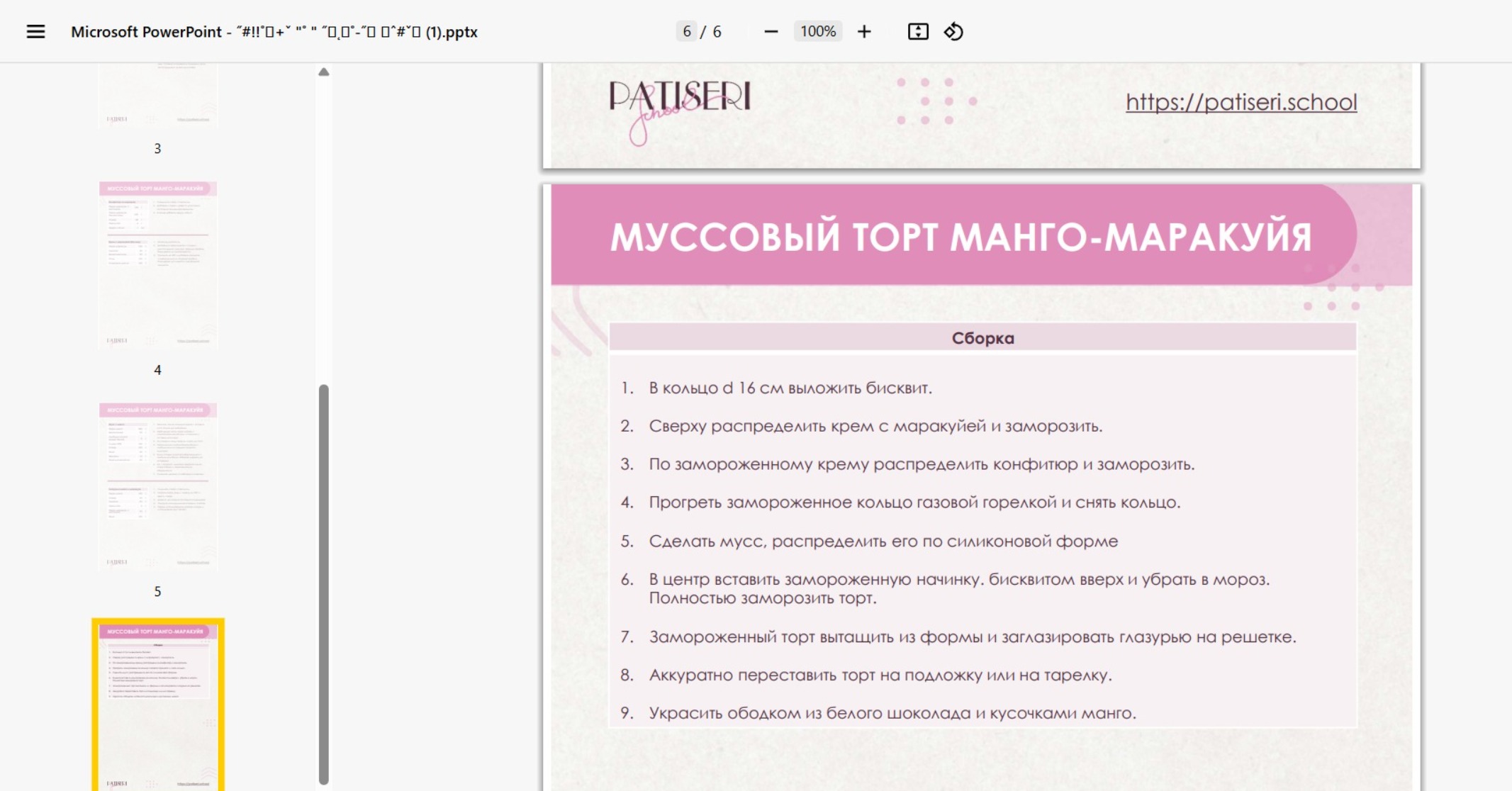Click step 2 'Сверху распределить крем' text
This screenshot has width=1512, height=791.
click(x=875, y=427)
